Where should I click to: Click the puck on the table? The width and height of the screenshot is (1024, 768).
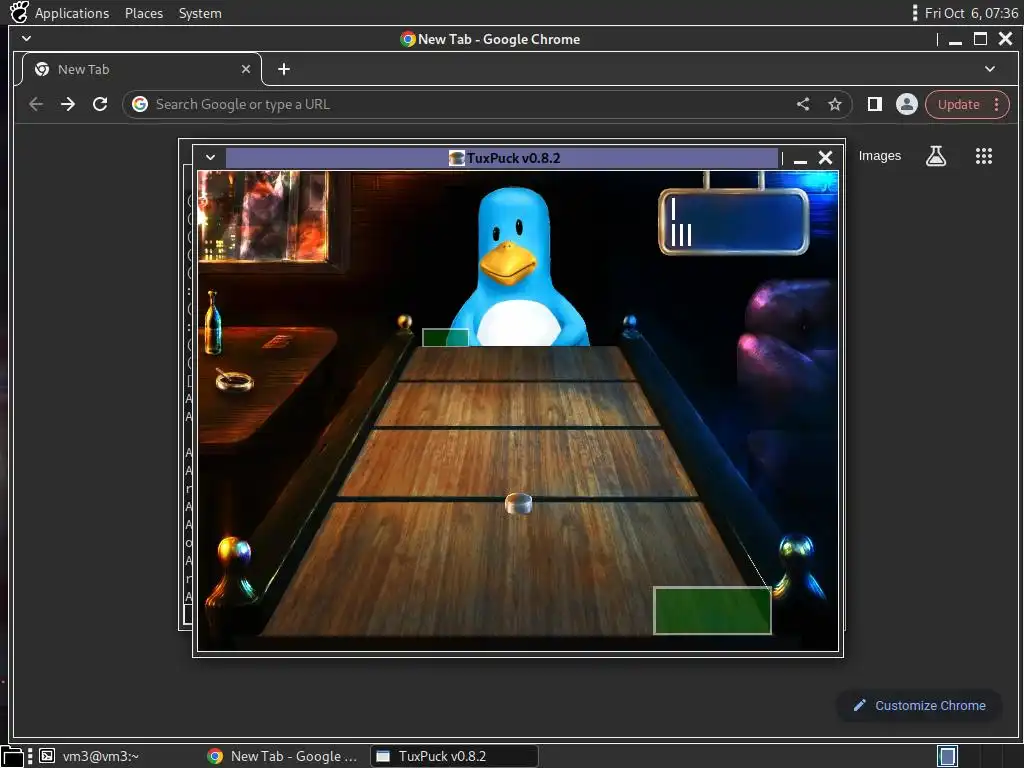pyautogui.click(x=519, y=503)
